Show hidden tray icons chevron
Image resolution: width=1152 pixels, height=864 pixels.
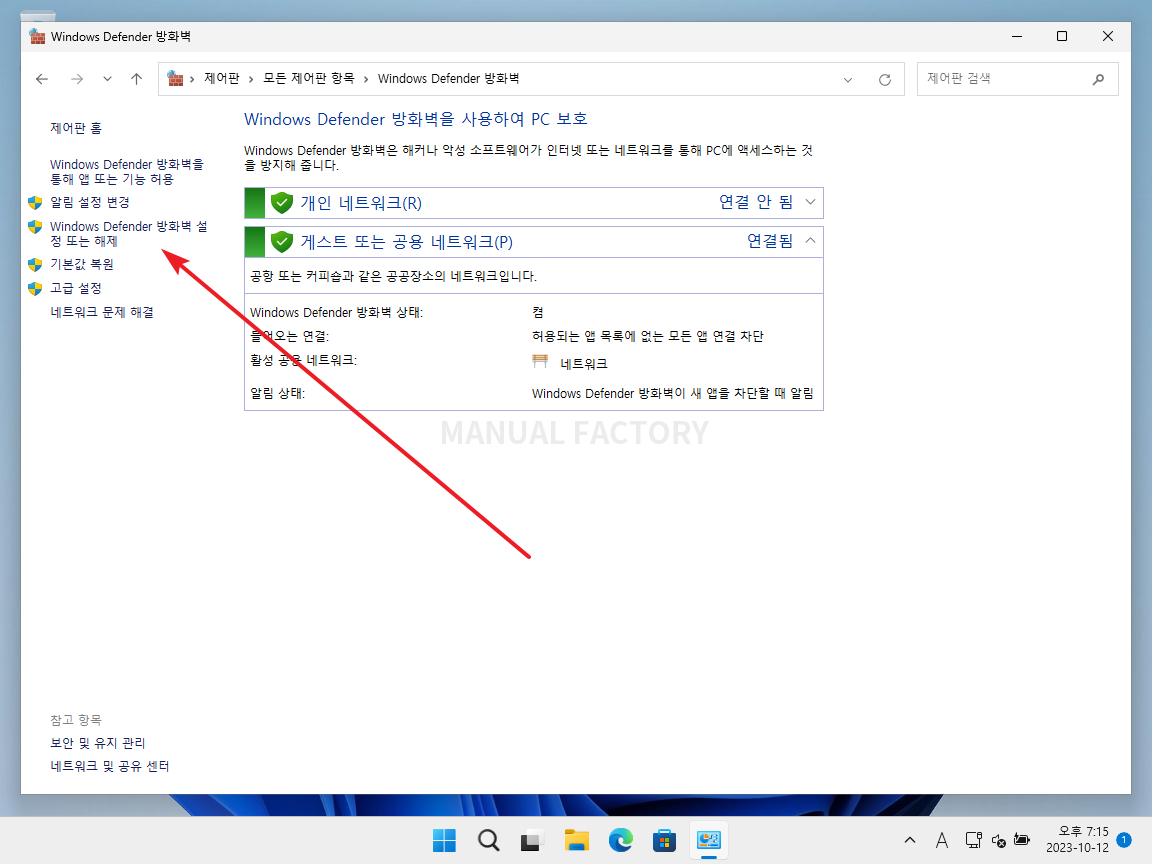click(910, 840)
